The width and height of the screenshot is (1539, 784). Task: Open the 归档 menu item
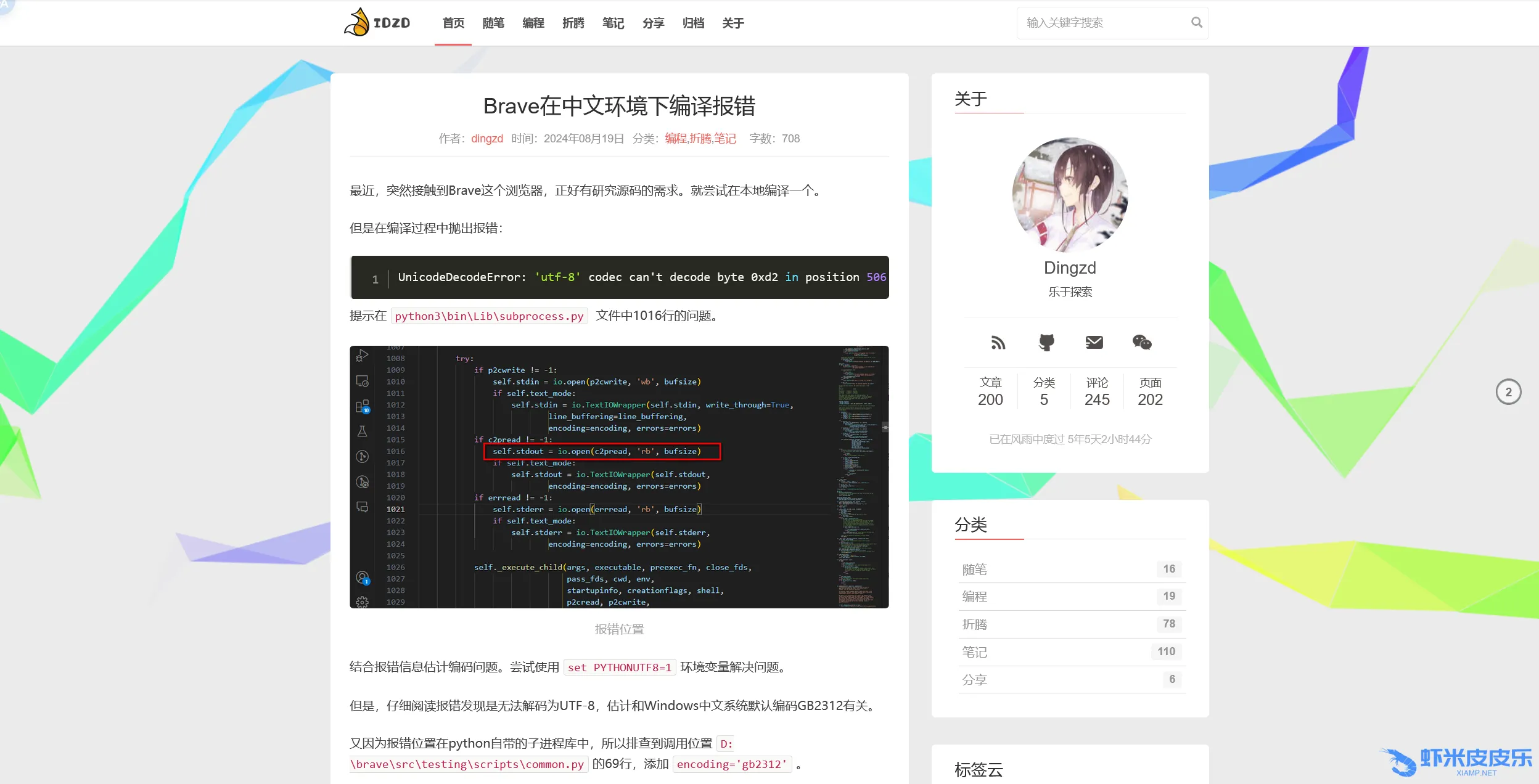693,23
